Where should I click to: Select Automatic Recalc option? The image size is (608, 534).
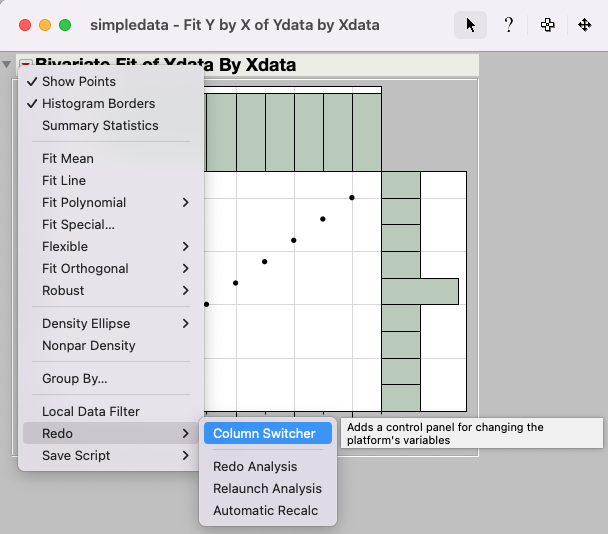pos(265,511)
